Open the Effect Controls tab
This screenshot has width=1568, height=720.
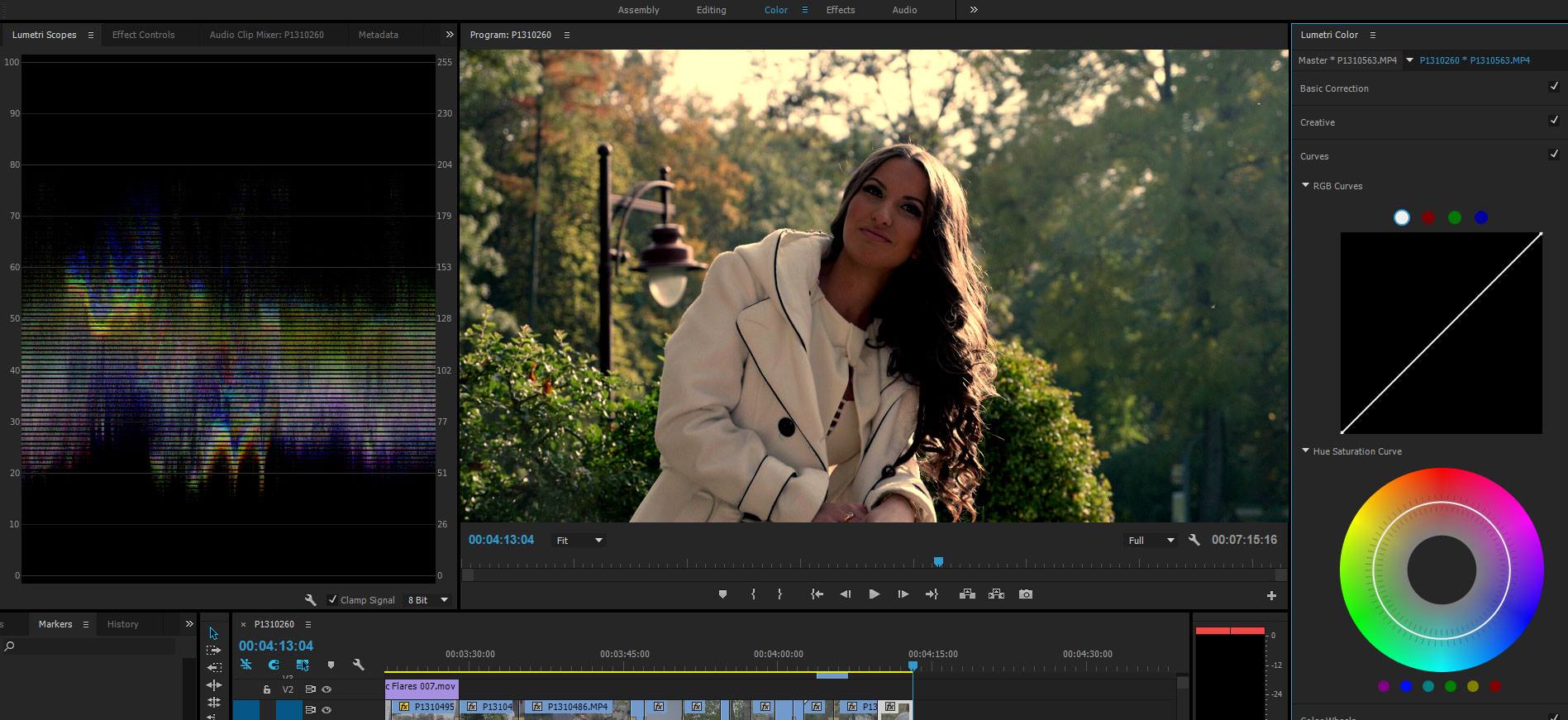143,35
